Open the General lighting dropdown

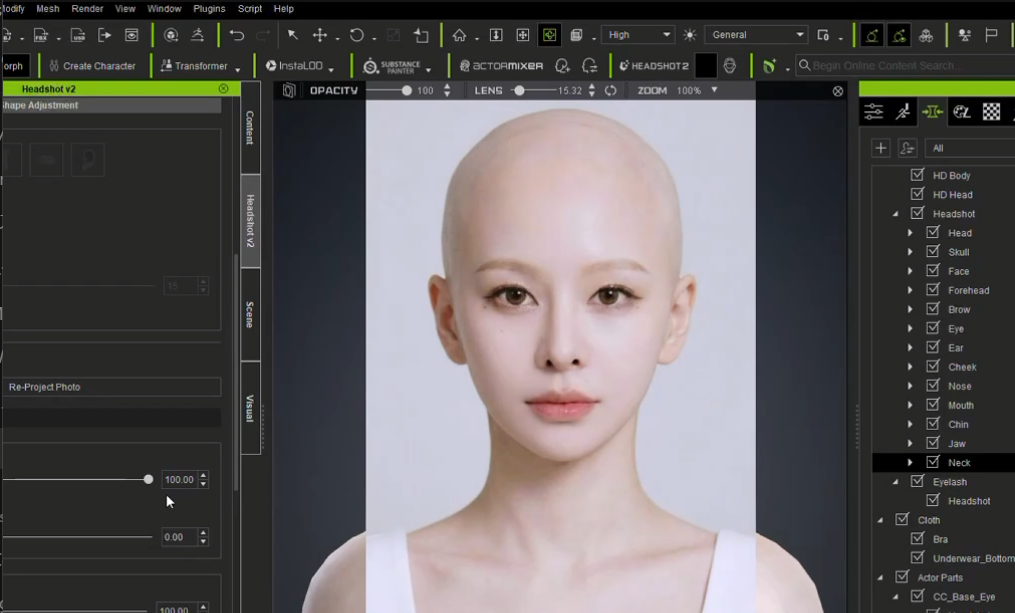point(757,35)
